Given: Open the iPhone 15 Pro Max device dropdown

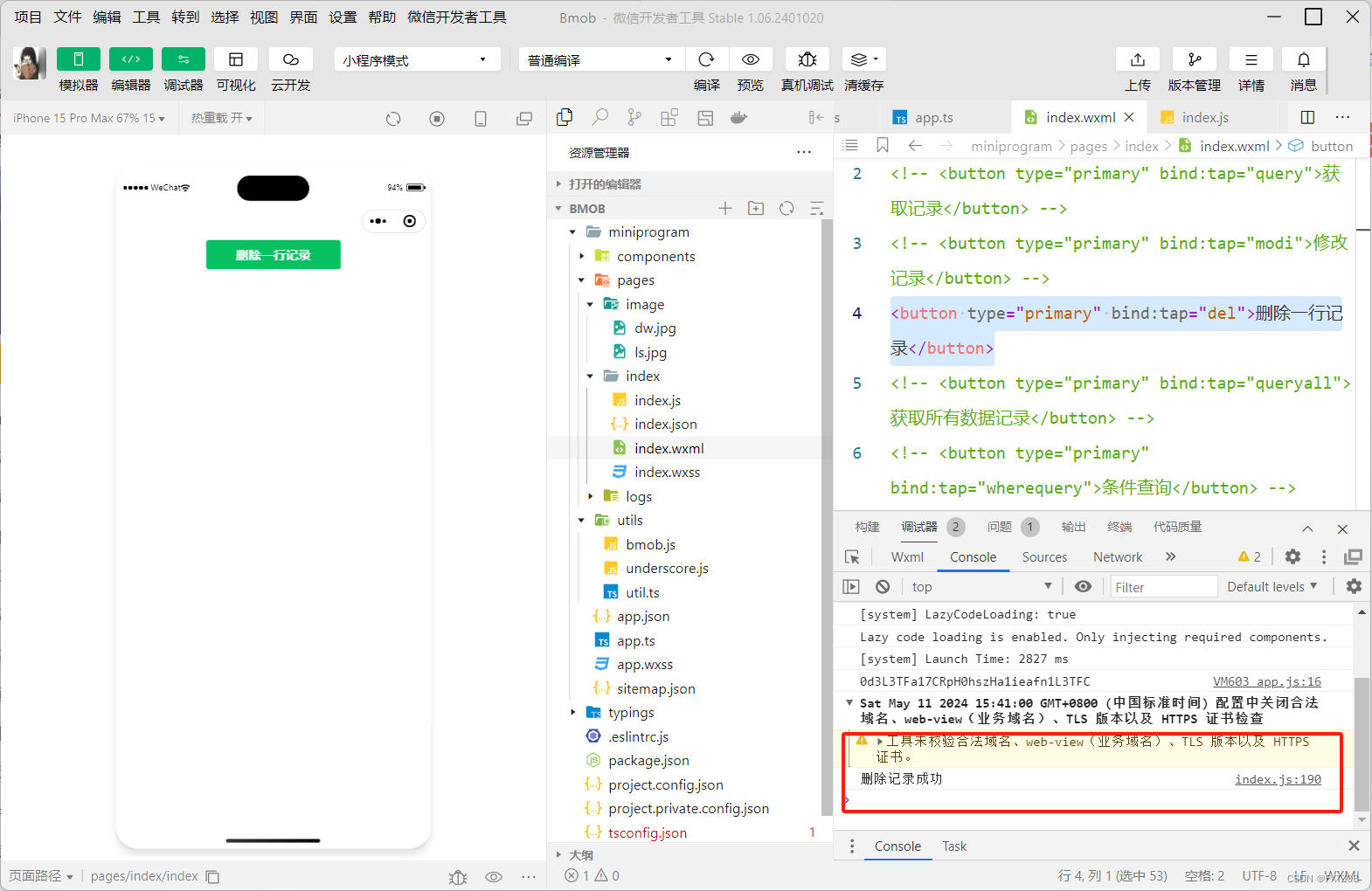Looking at the screenshot, I should [89, 118].
